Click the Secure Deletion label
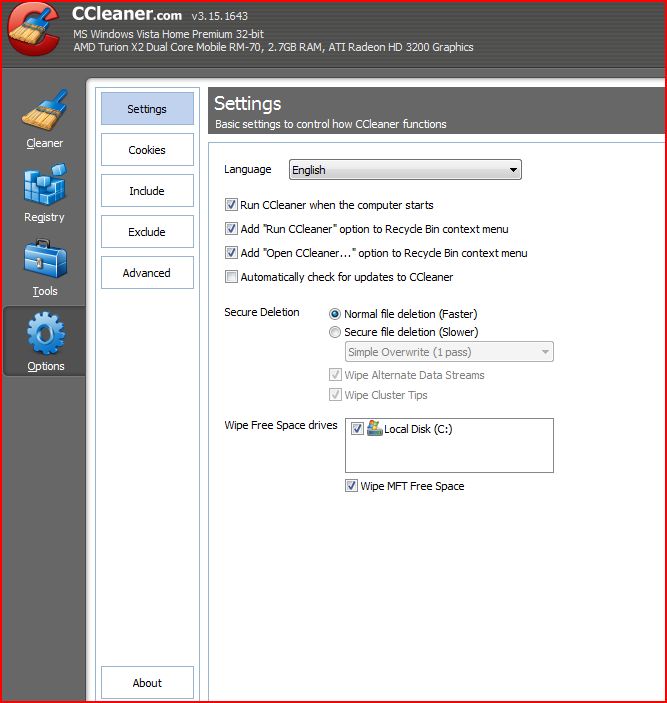This screenshot has height=703, width=667. pyautogui.click(x=262, y=312)
